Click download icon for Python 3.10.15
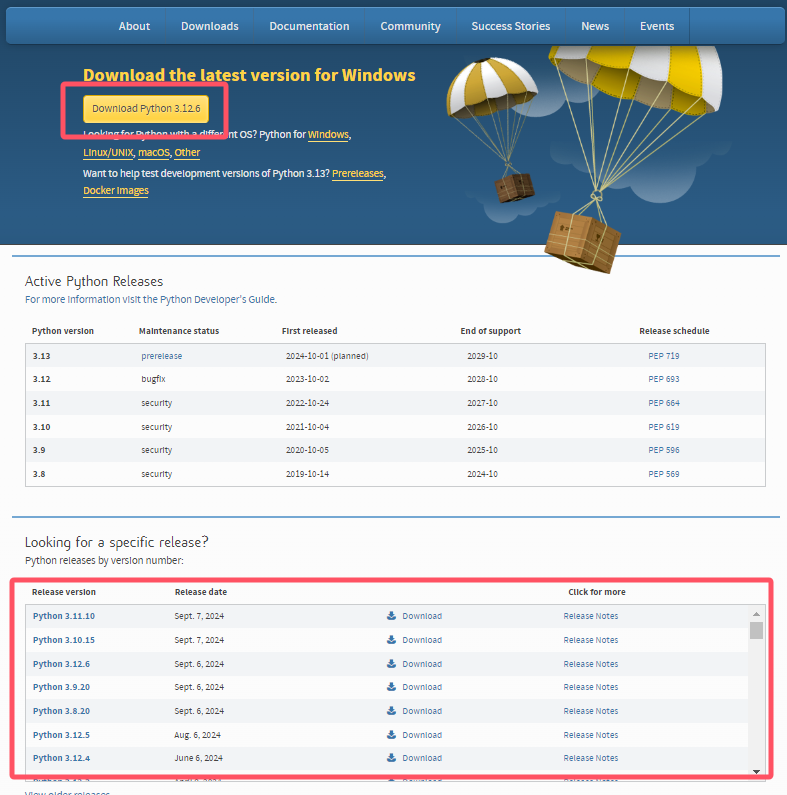Viewport: 787px width, 795px height. [391, 639]
